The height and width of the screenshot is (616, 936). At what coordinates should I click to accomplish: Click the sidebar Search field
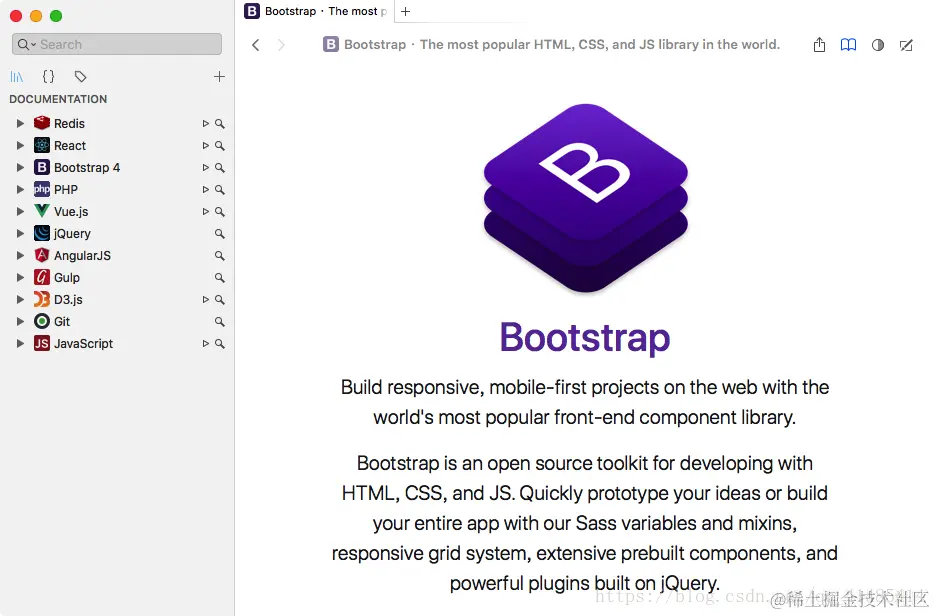click(117, 44)
